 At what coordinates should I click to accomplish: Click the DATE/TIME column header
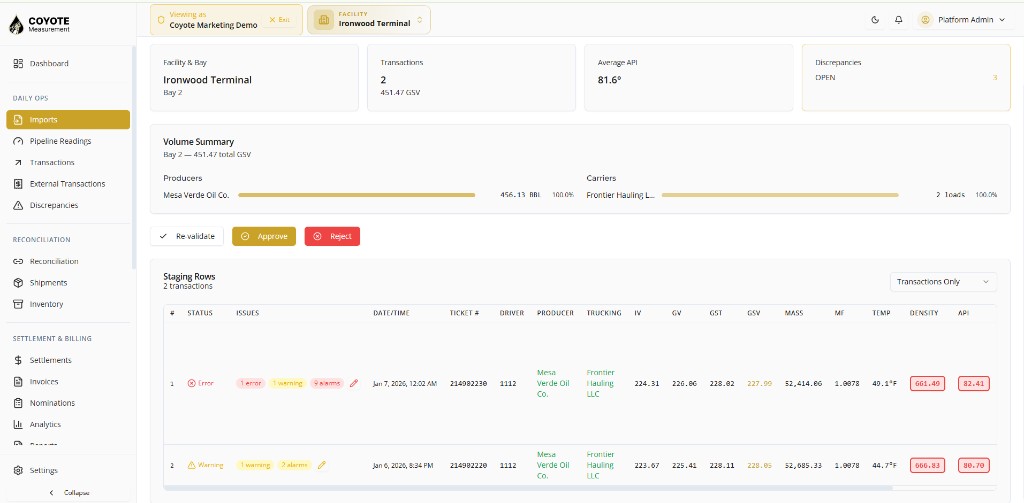tap(391, 313)
